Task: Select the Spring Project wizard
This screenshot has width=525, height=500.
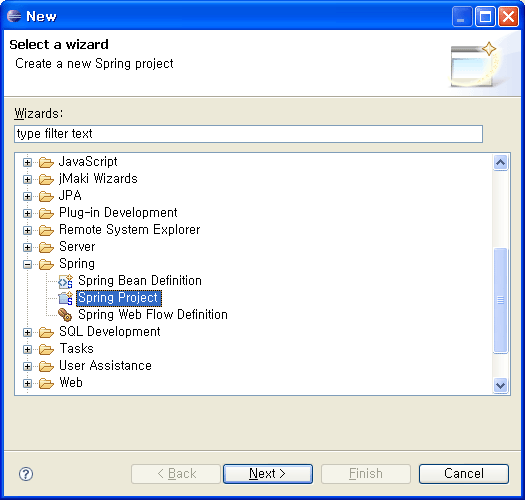Action: (119, 298)
